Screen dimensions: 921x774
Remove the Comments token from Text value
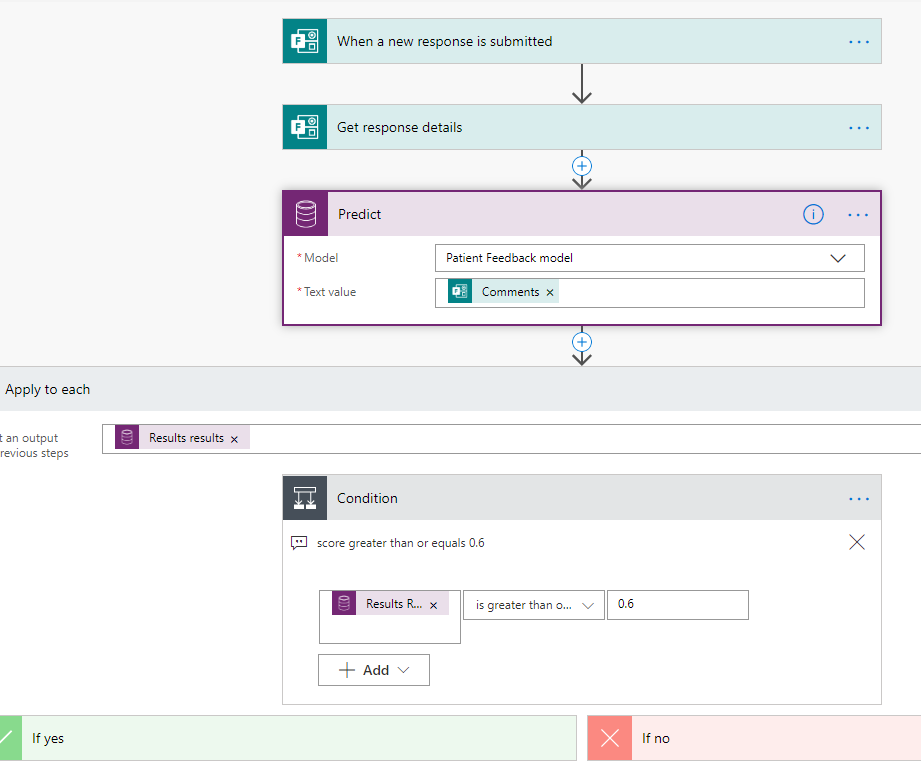coord(550,292)
